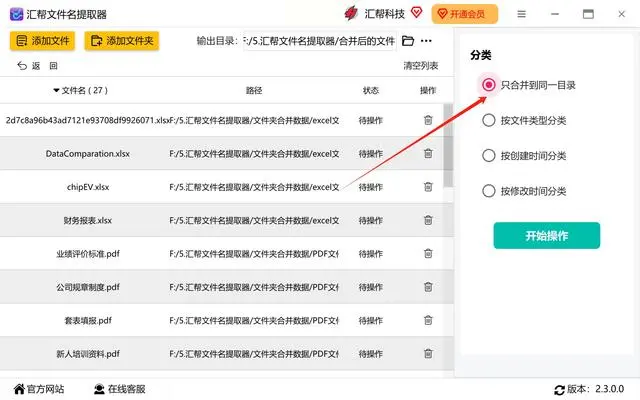Click 返回 back arrow

(x=22, y=66)
